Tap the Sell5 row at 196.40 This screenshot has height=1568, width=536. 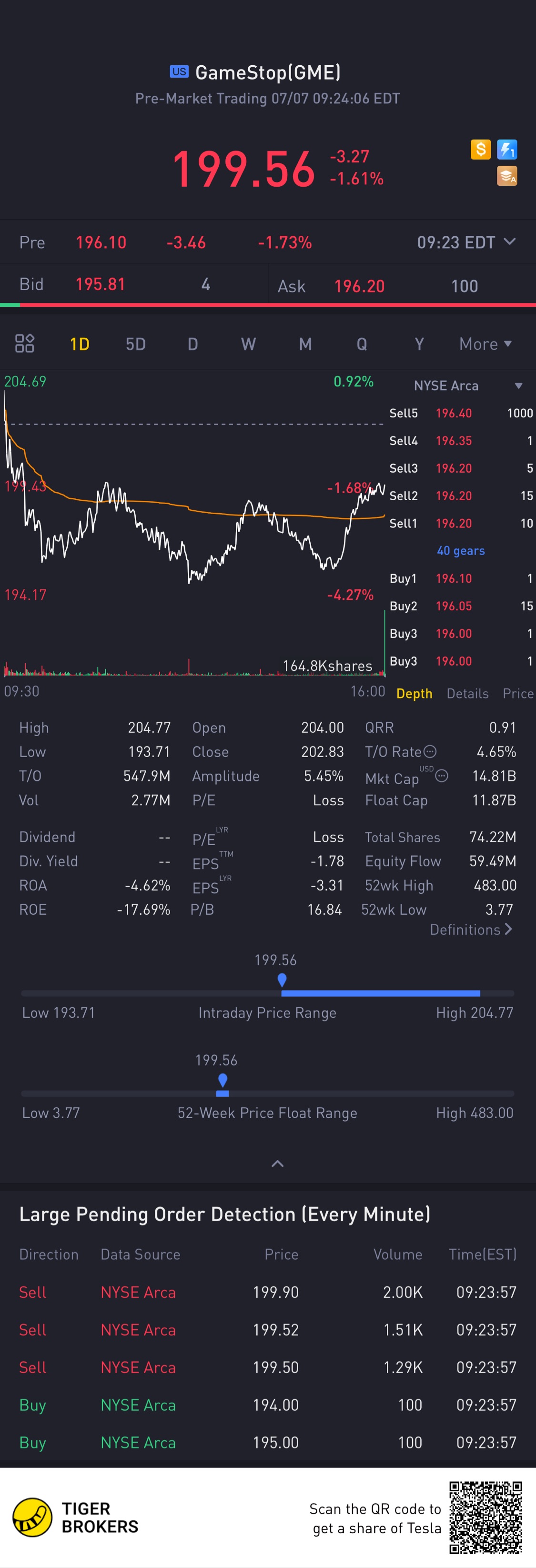(x=461, y=413)
